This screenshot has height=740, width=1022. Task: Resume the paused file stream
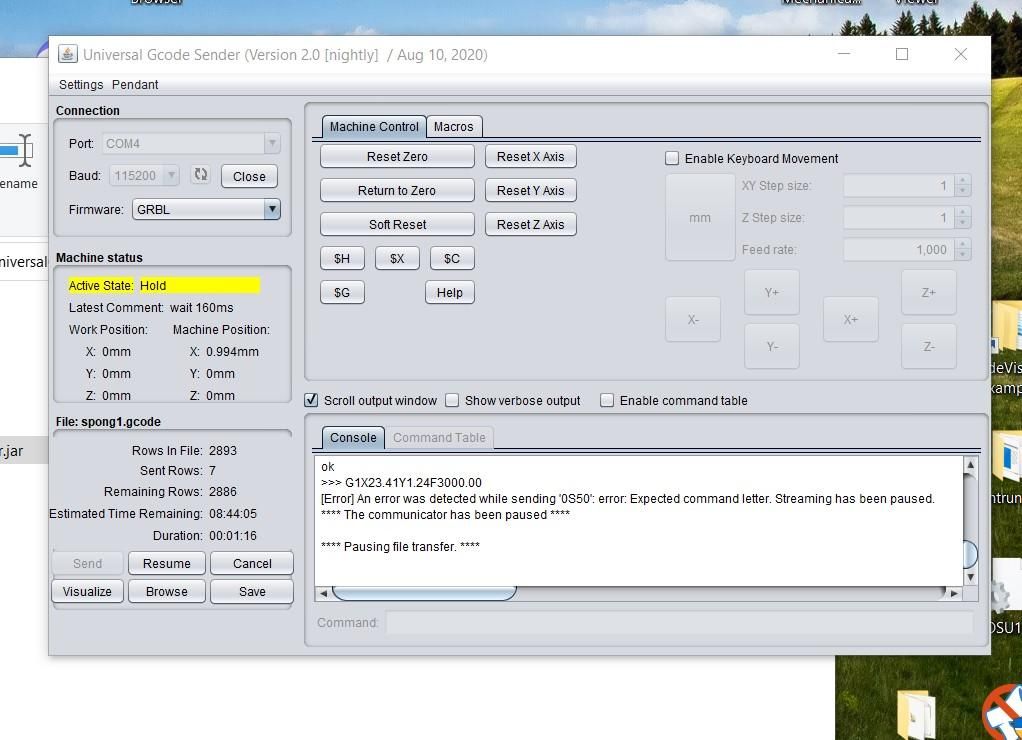(x=167, y=563)
